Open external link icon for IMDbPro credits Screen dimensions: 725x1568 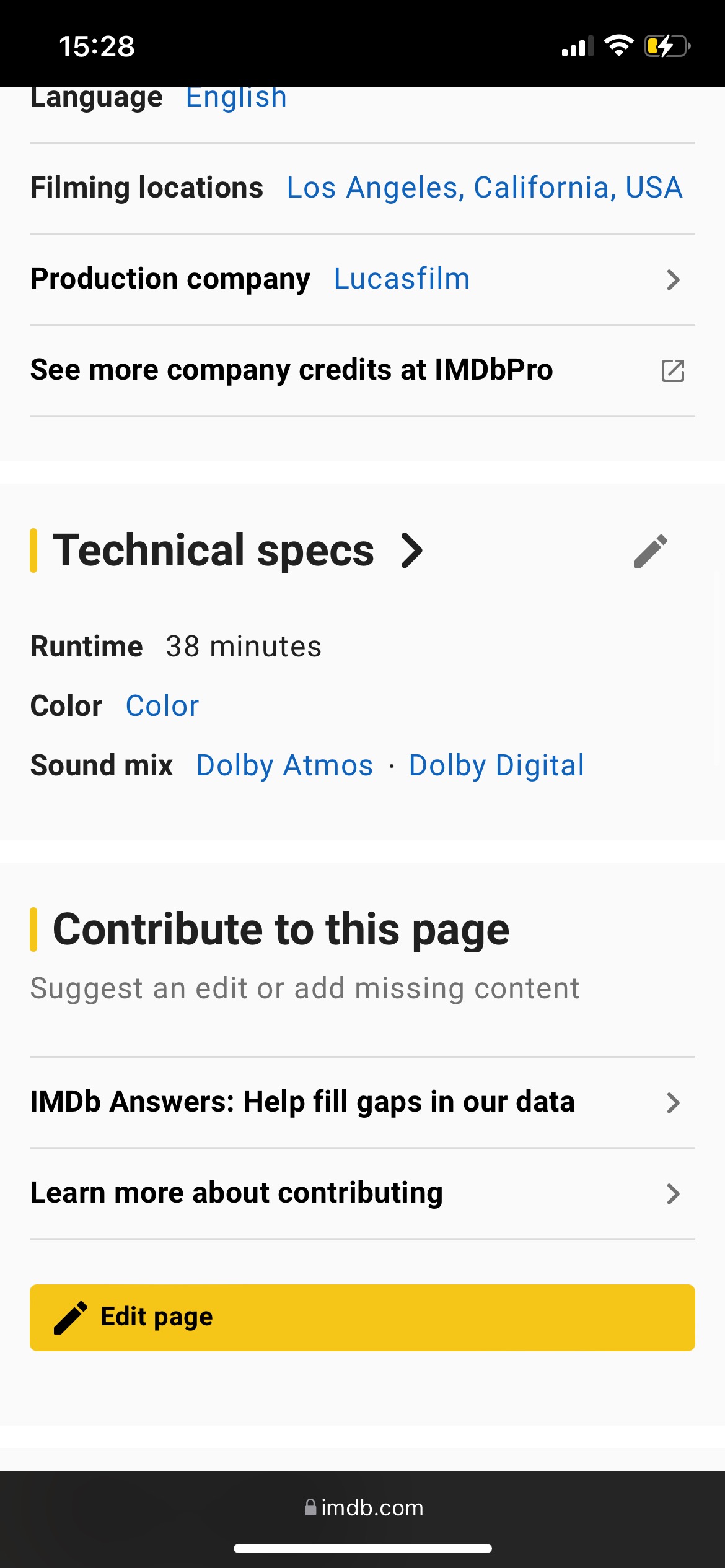[672, 370]
